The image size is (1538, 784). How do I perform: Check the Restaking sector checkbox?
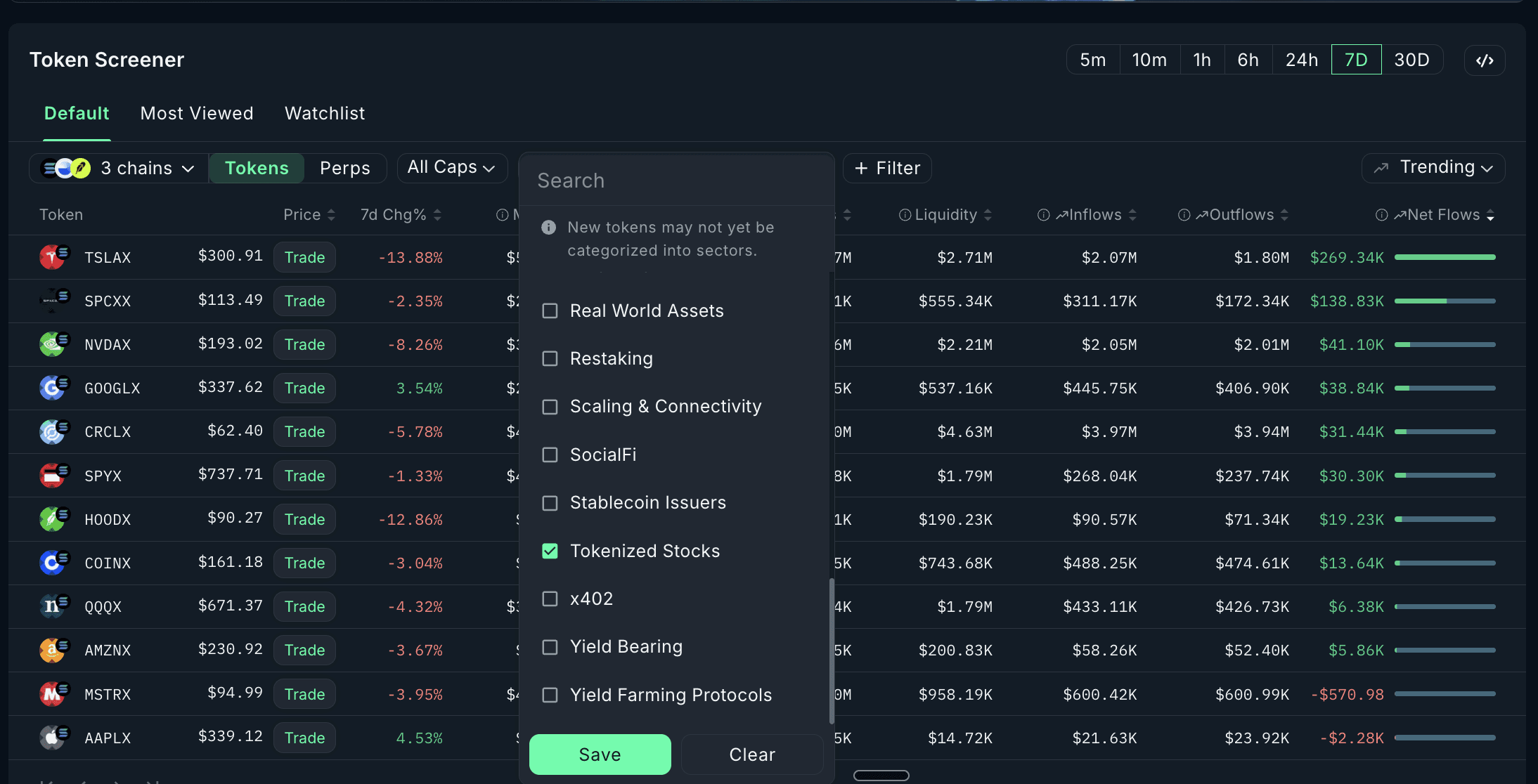[x=550, y=359]
